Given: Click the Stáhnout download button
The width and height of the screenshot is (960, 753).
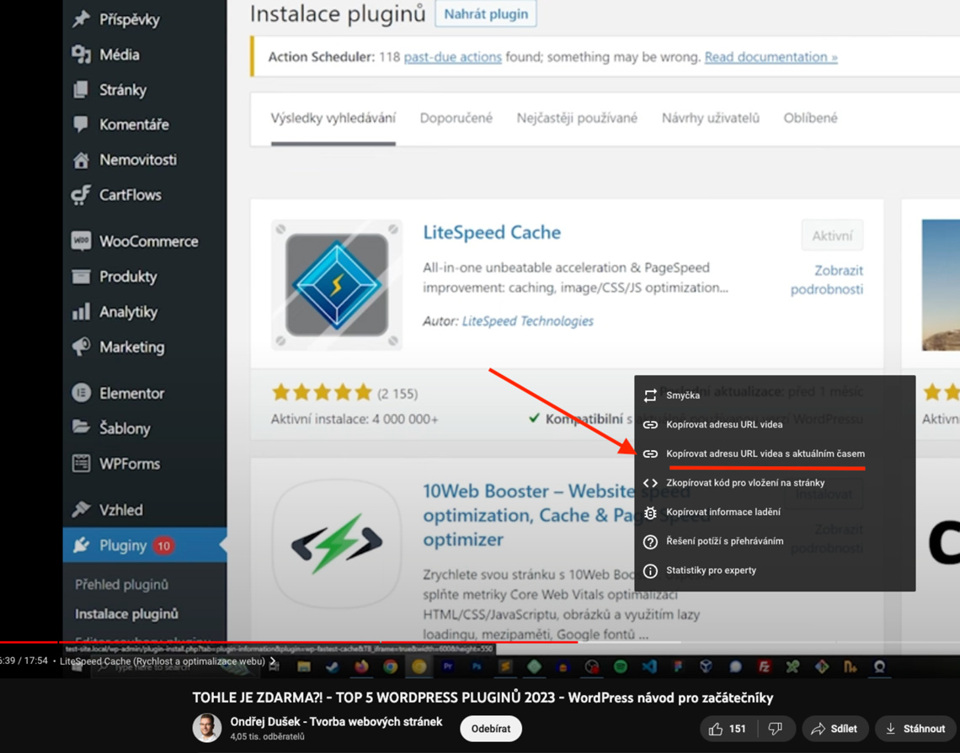Looking at the screenshot, I should coord(916,729).
